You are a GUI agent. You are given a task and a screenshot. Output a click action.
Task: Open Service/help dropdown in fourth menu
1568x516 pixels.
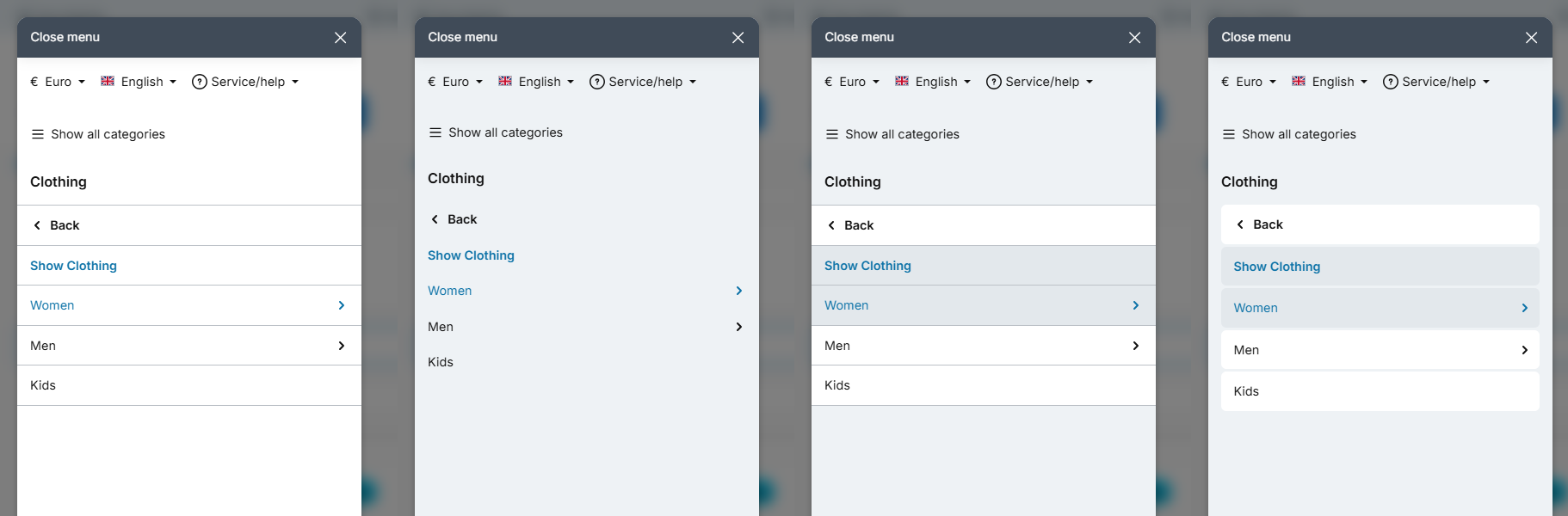[x=1435, y=82]
